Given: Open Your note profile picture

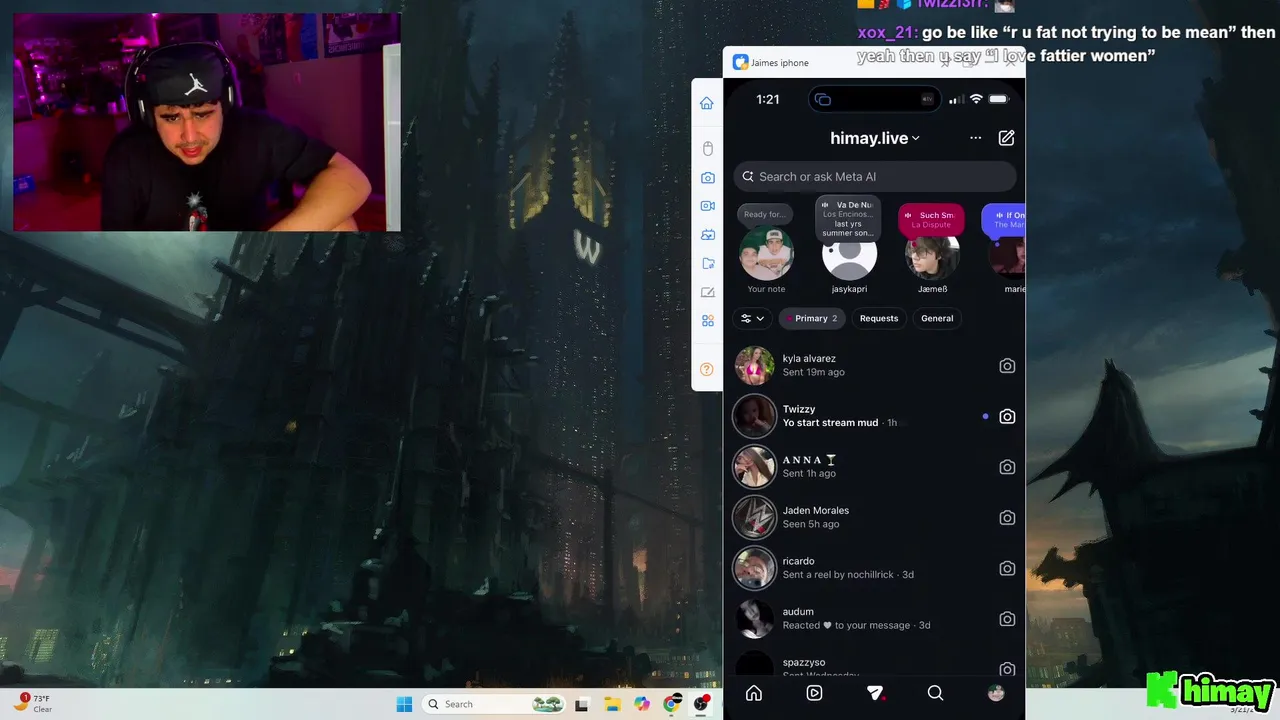Looking at the screenshot, I should (x=766, y=255).
